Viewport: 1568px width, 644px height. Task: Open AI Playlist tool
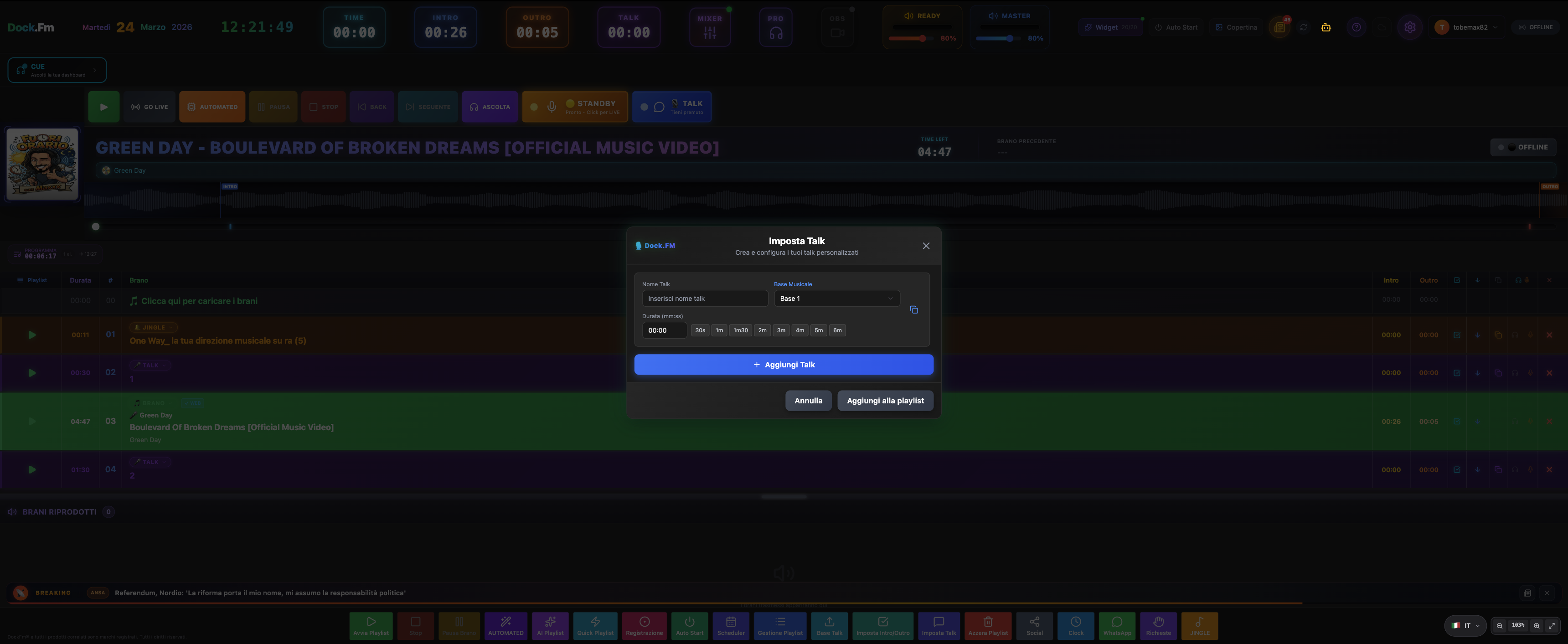(550, 626)
